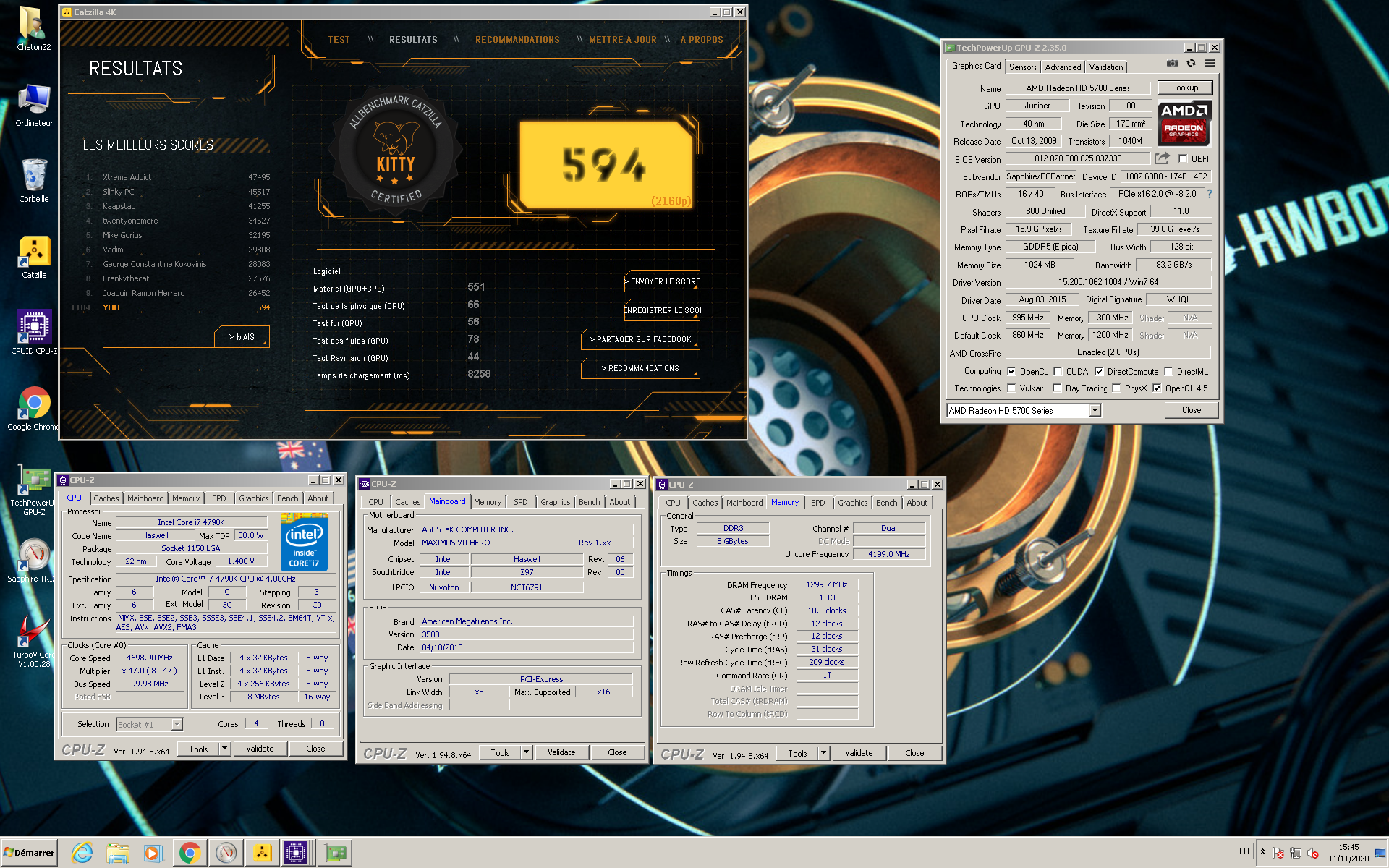The image size is (1389, 868).
Task: Open TechPowerUp GPU-Z desktop shortcut
Action: pyautogui.click(x=33, y=490)
